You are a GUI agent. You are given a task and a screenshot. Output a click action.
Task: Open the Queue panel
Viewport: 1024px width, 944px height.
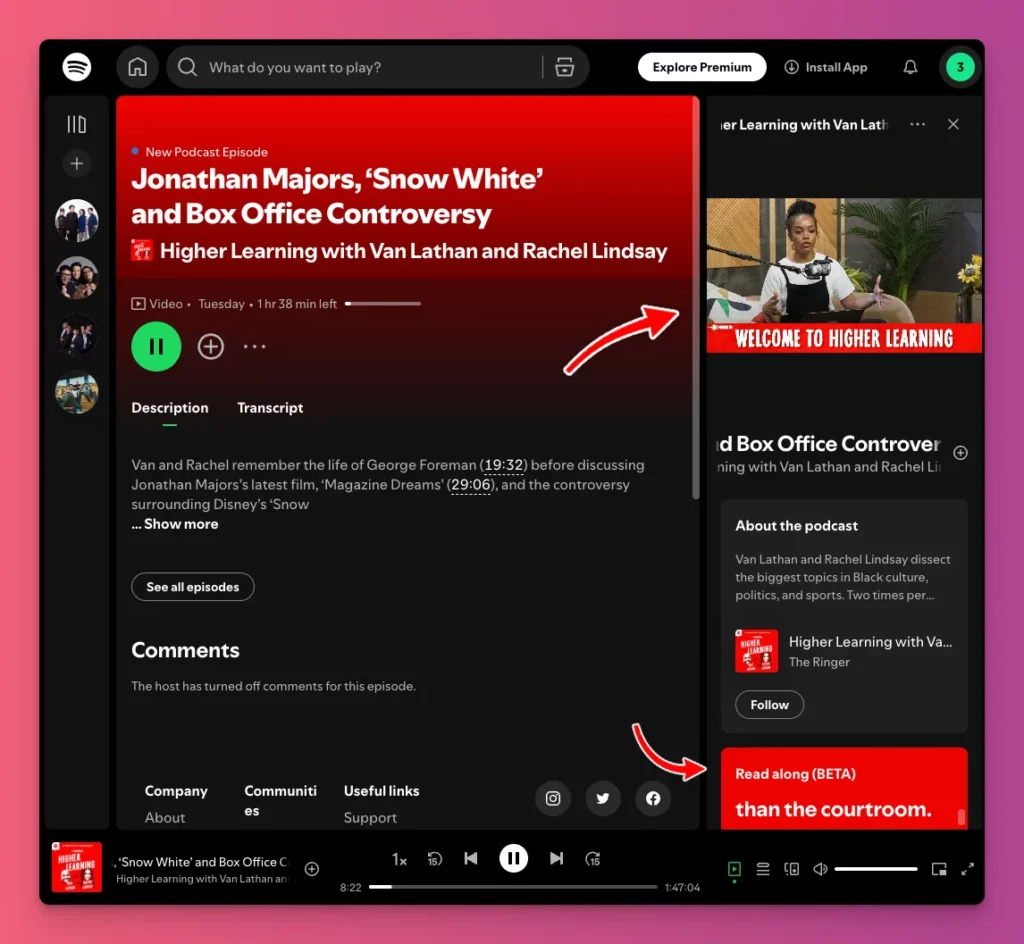763,869
